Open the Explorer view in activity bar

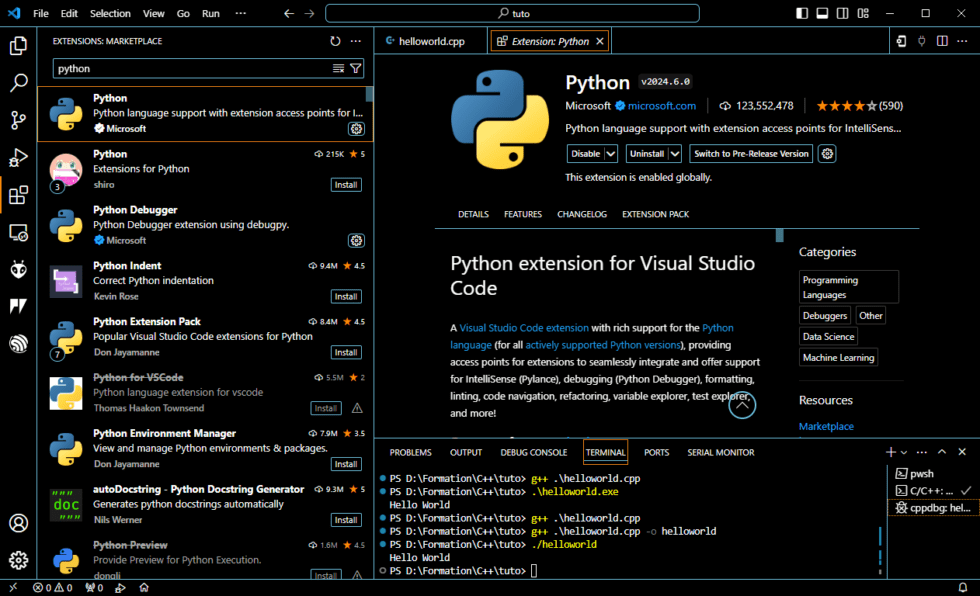tap(18, 45)
